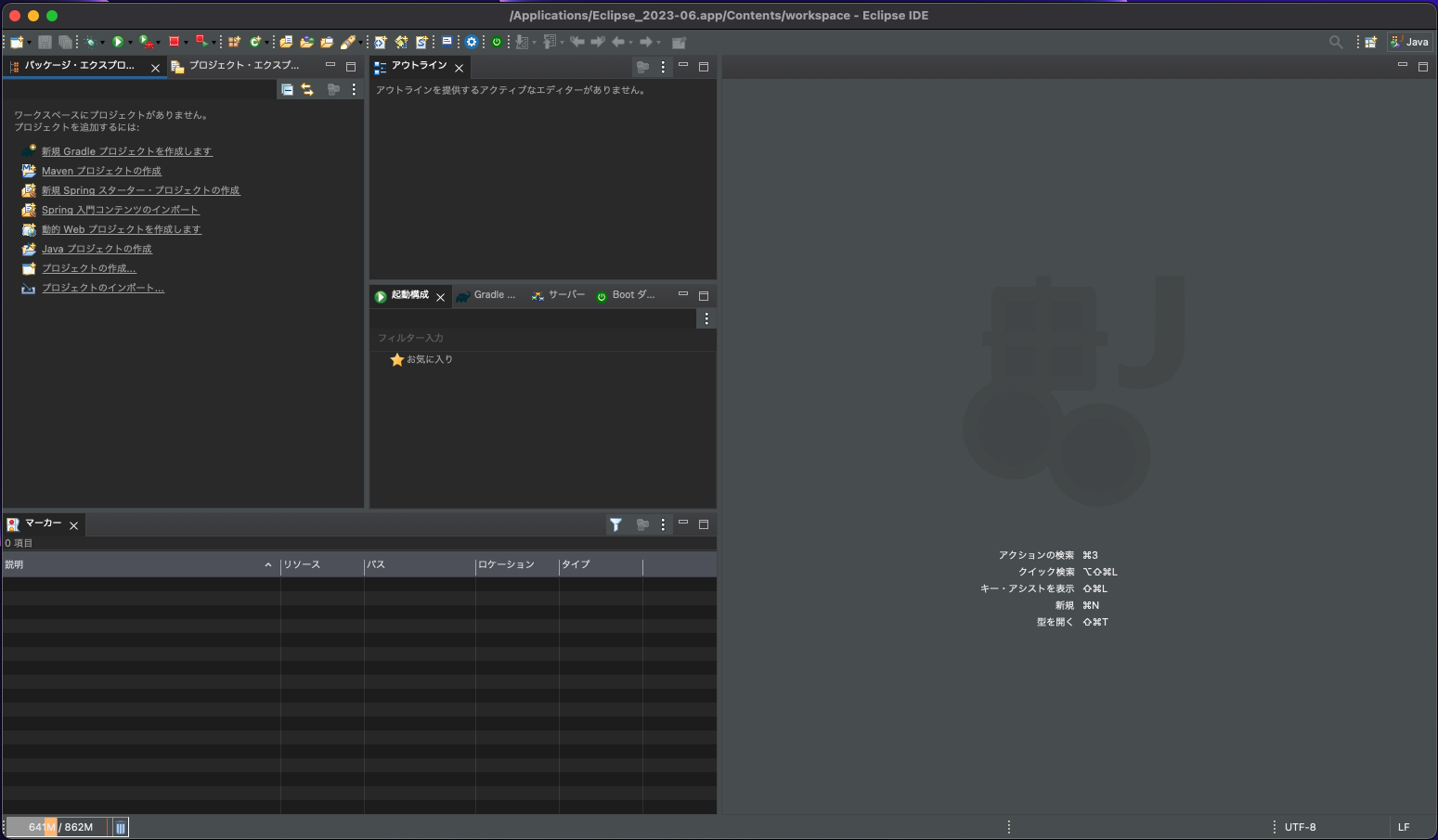Viewport: 1438px width, 840px height.
Task: Toggle sort caret on 説明 column
Action: (268, 564)
